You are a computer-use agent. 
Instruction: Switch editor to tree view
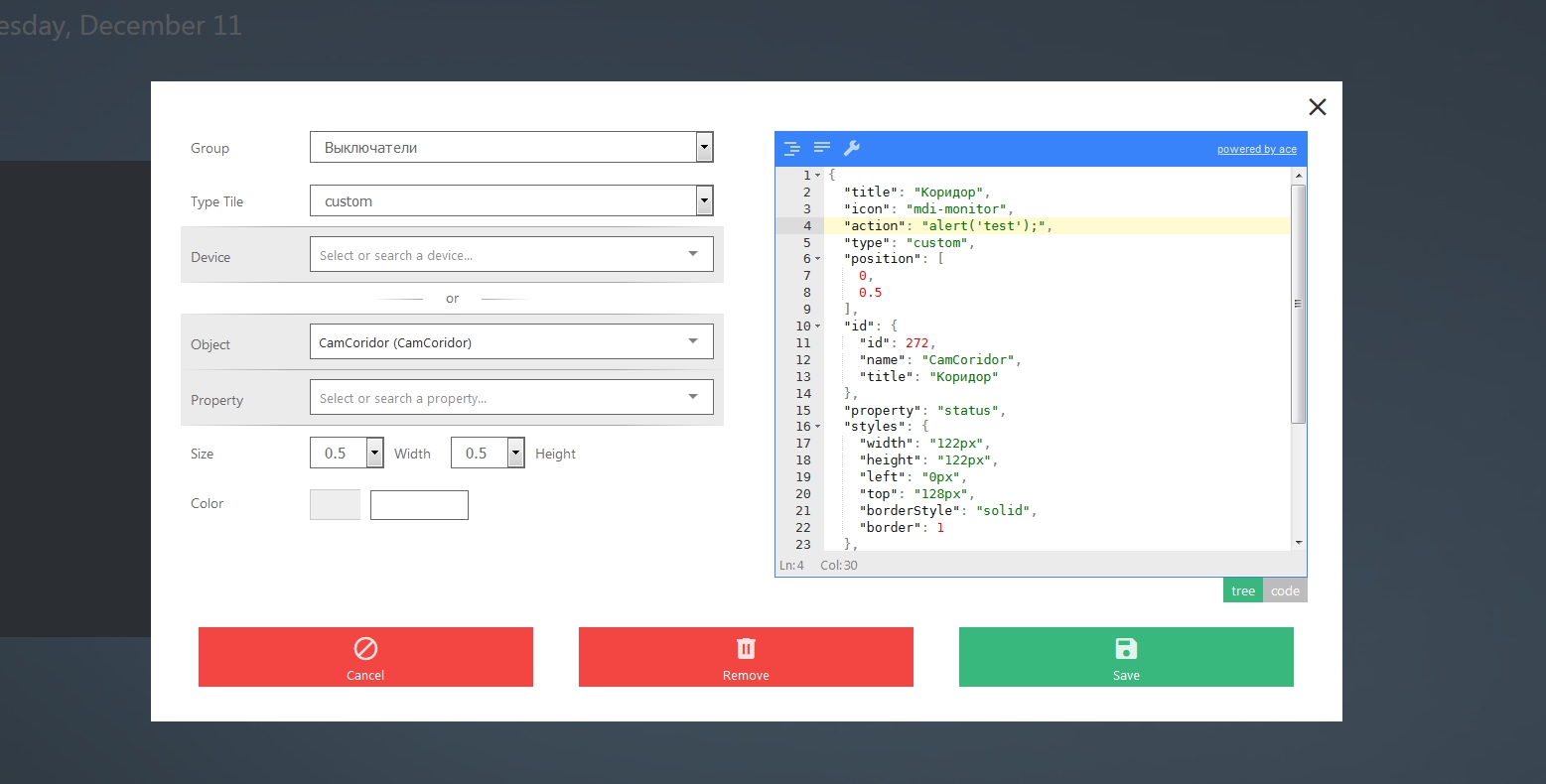[1242, 590]
